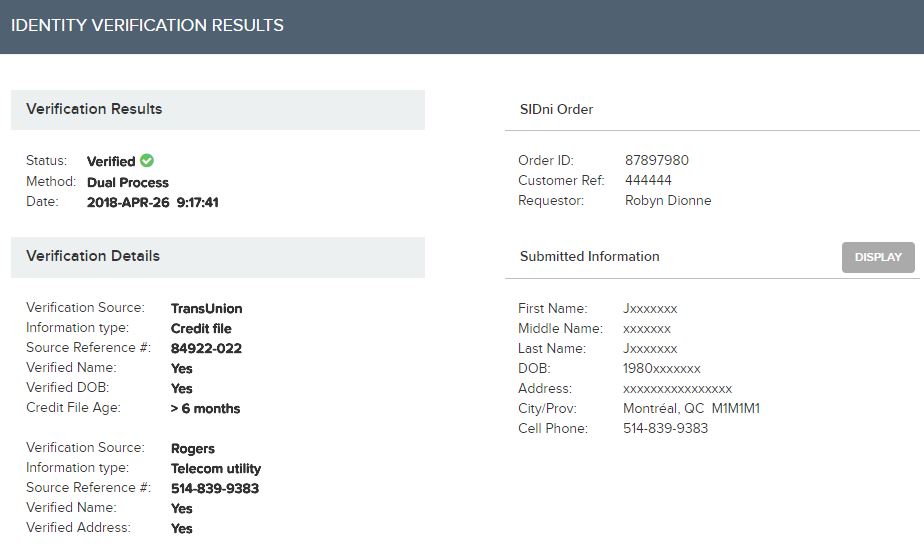Image resolution: width=924 pixels, height=545 pixels.
Task: Click Rogers source reference 514-839-9383
Action: (214, 488)
